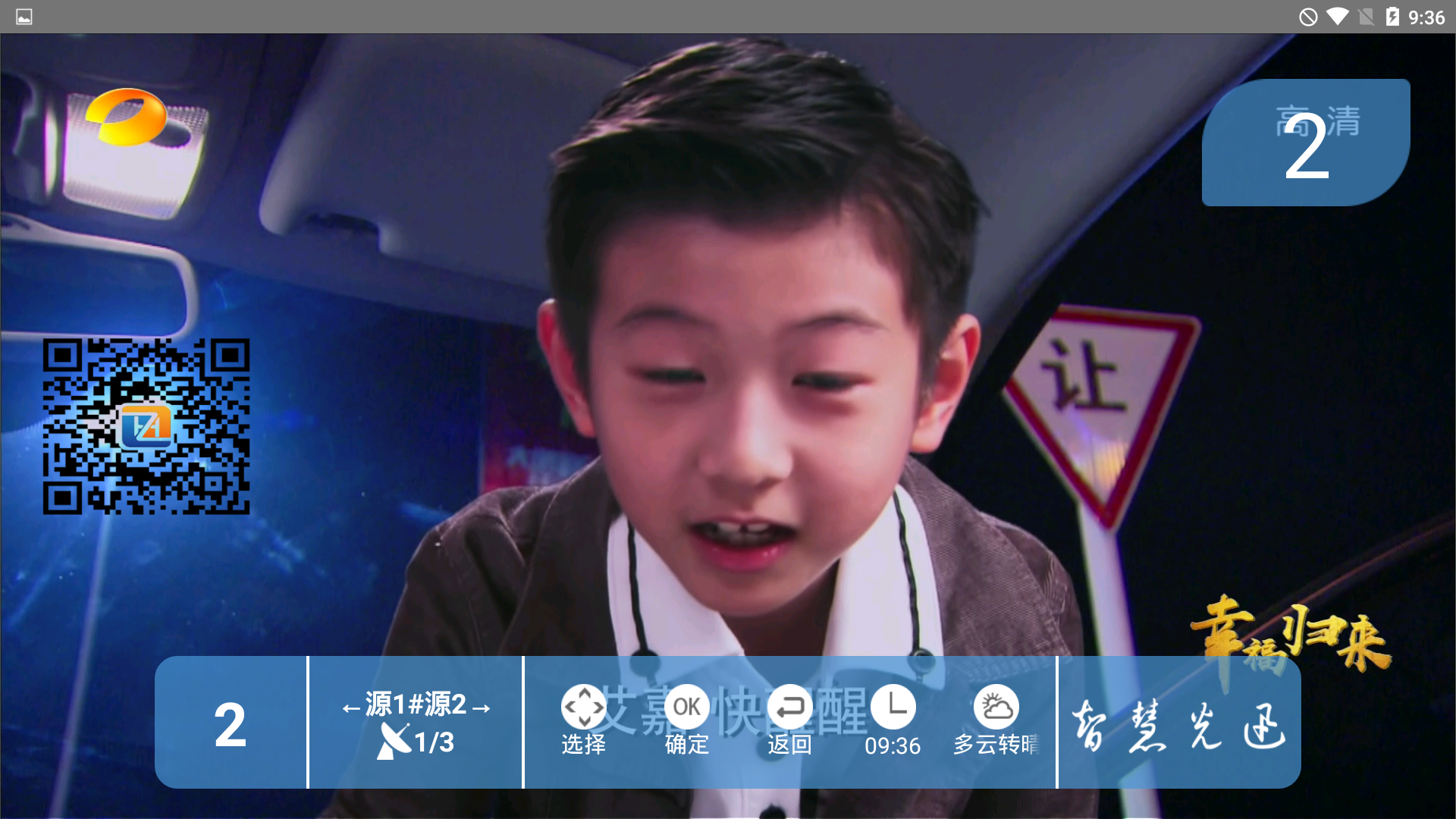Tap the 源1#源2 source label

pyautogui.click(x=416, y=704)
